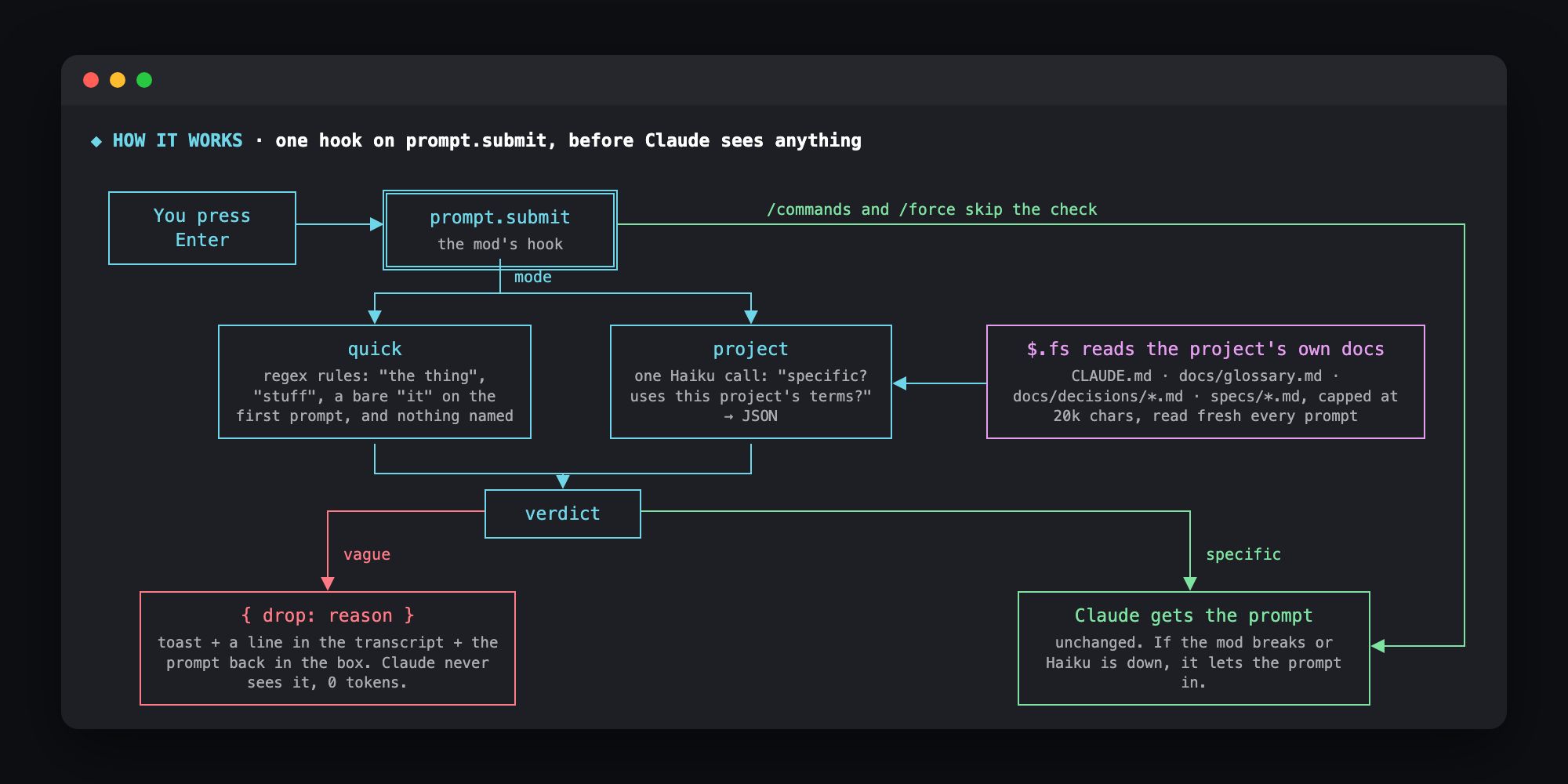Click the 'one Haiku call' description
This screenshot has width=1568, height=784.
[x=750, y=396]
